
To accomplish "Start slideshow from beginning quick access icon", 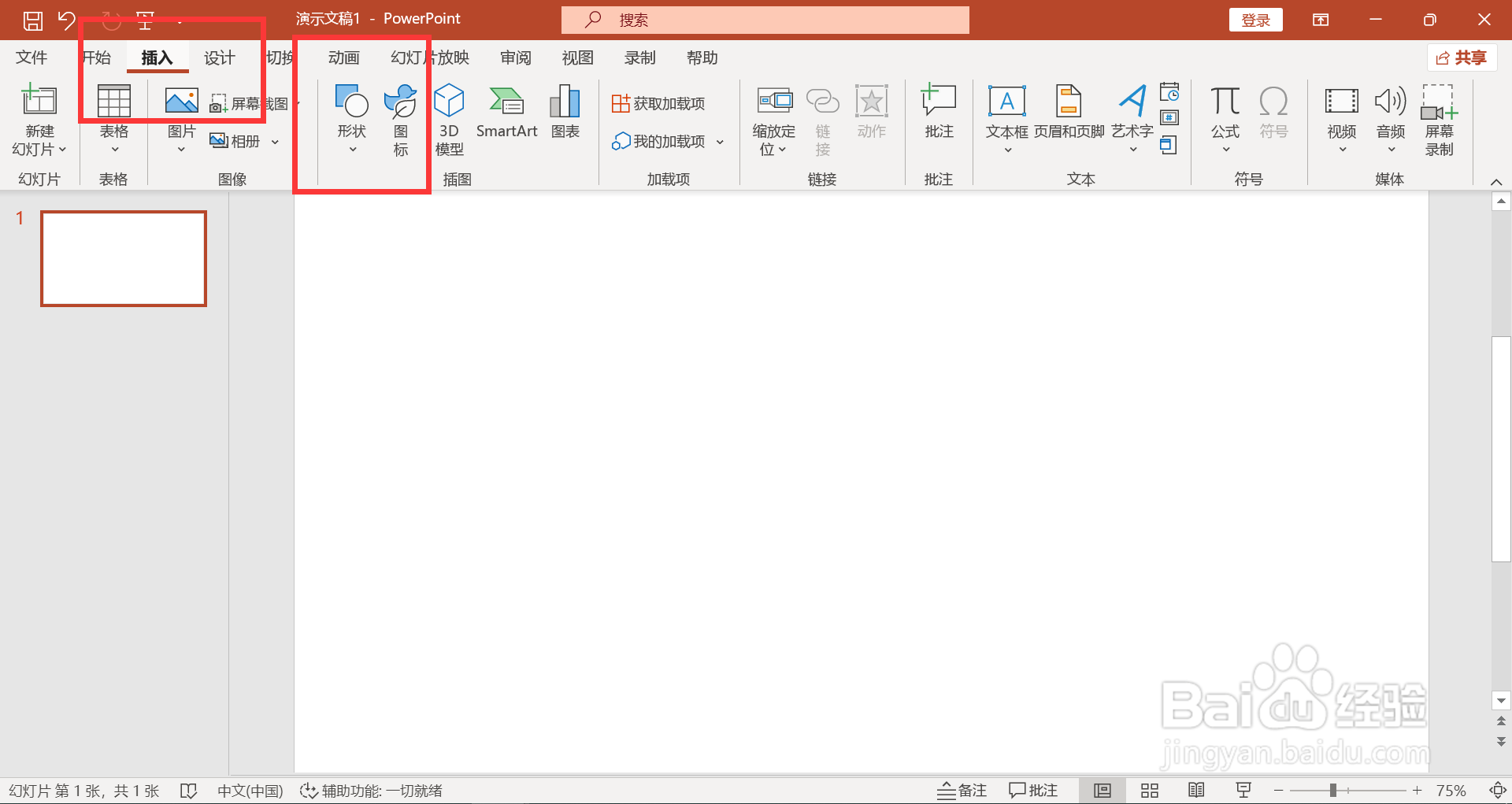I will [145, 20].
